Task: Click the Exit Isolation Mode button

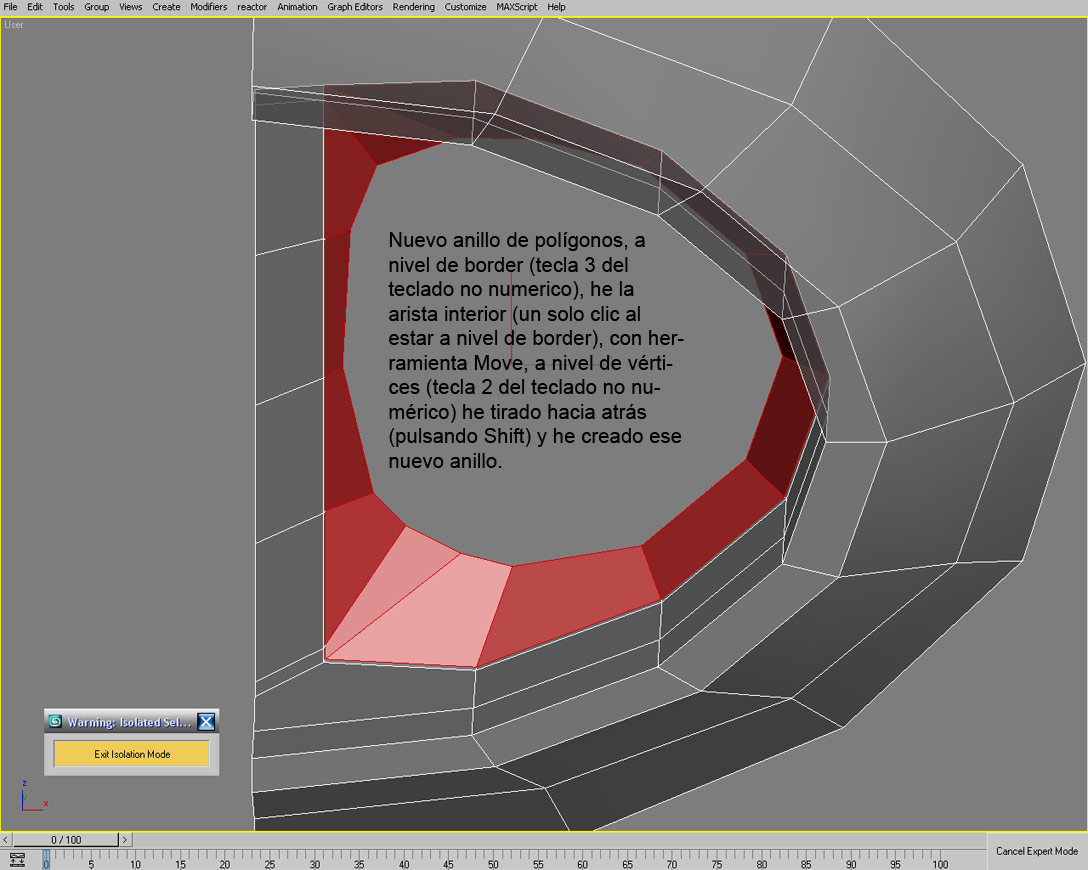Action: (x=132, y=754)
